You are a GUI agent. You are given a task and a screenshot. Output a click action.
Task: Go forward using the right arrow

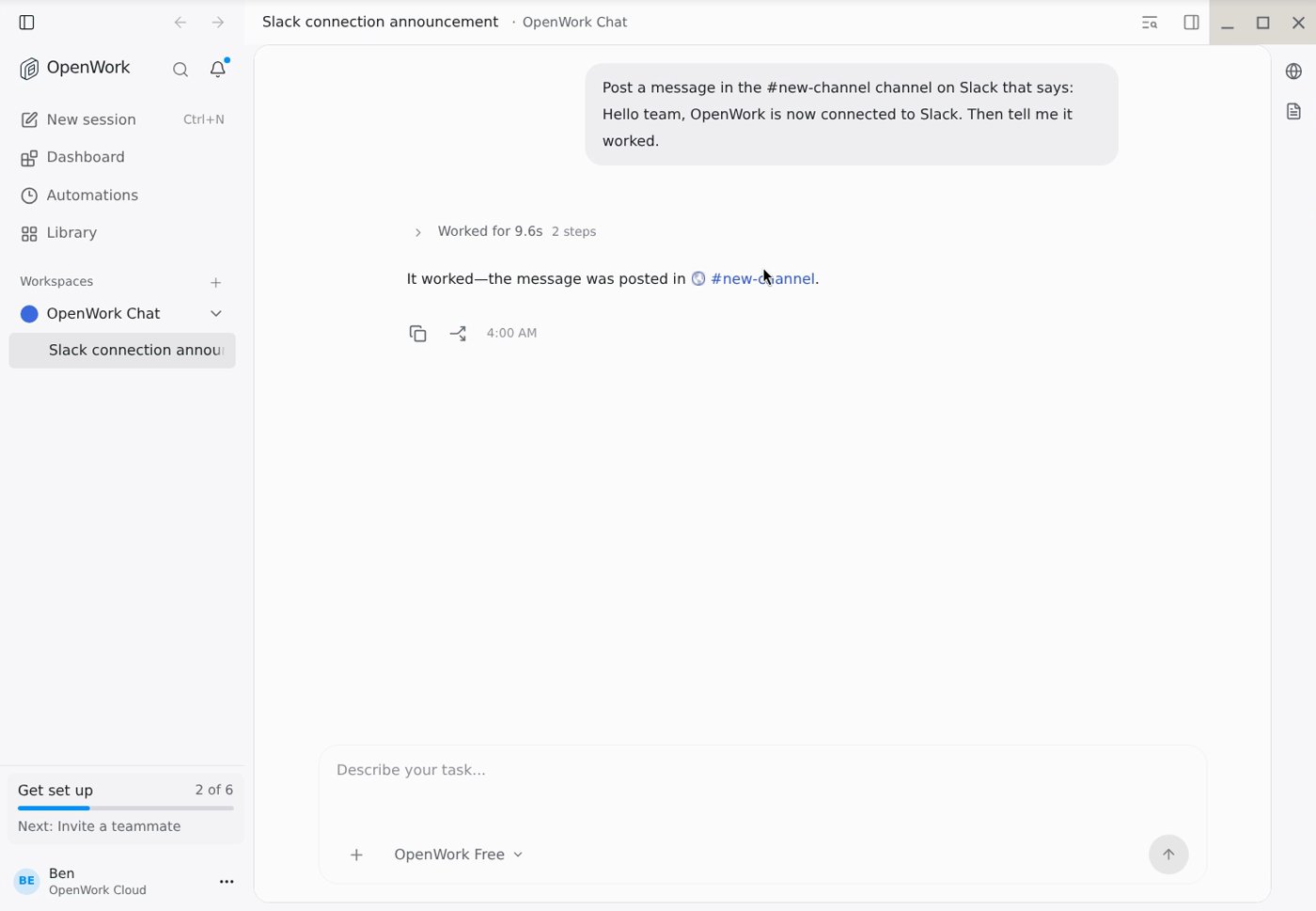pos(218,23)
